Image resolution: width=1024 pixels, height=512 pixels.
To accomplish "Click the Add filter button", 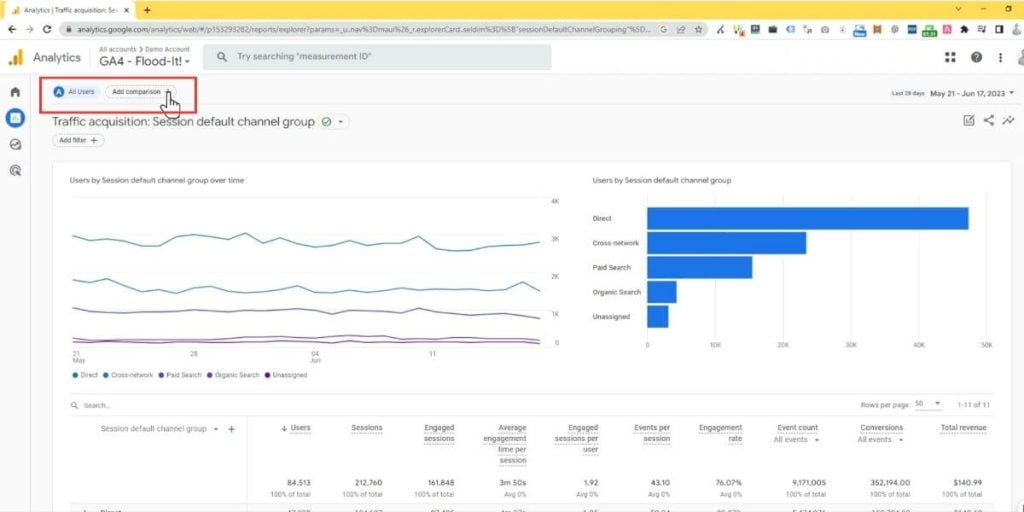I will [79, 141].
